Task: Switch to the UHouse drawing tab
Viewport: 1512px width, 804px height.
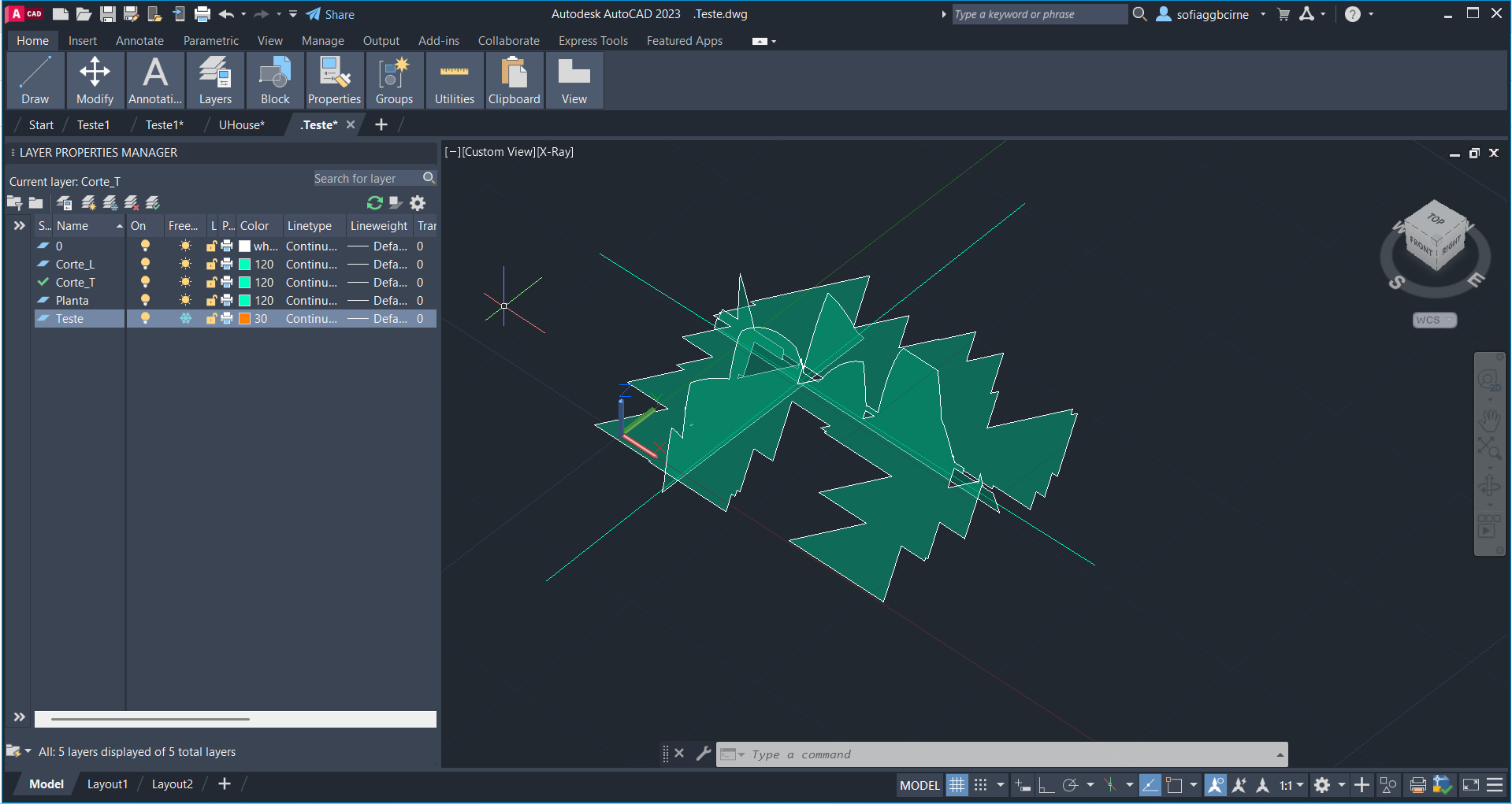Action: tap(241, 124)
